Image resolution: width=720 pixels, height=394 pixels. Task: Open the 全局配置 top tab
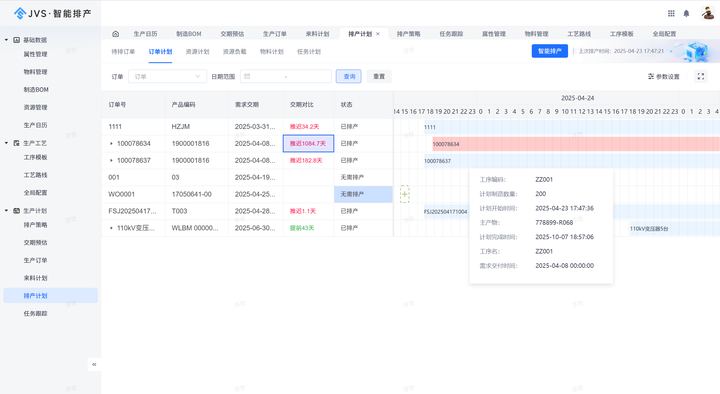point(664,34)
